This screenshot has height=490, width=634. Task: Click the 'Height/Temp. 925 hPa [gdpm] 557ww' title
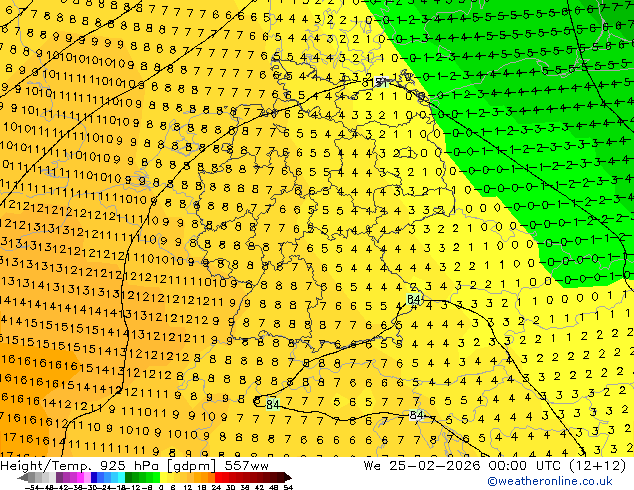coord(134,466)
